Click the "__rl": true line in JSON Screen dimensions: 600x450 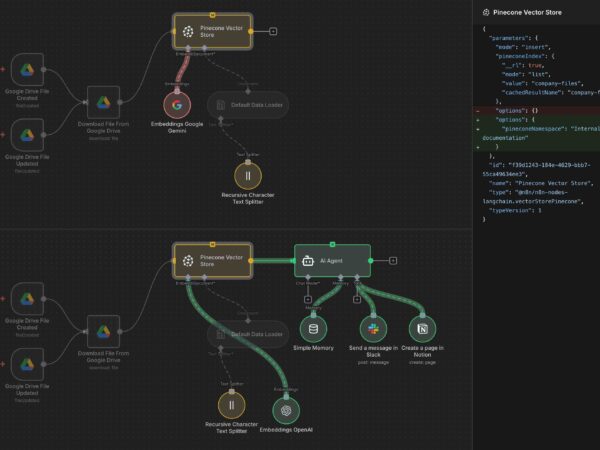click(x=523, y=65)
